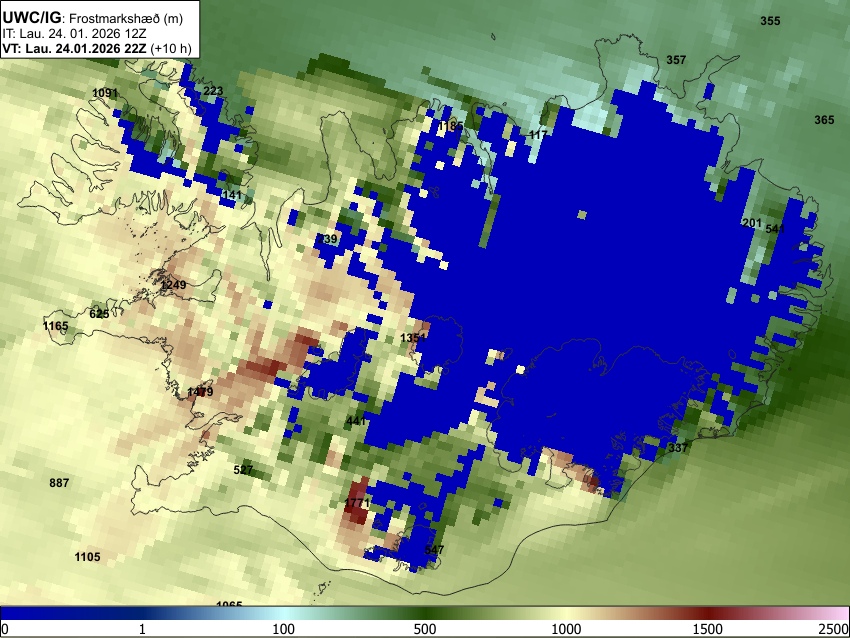
Task: Click the value label 201
Action: point(752,223)
